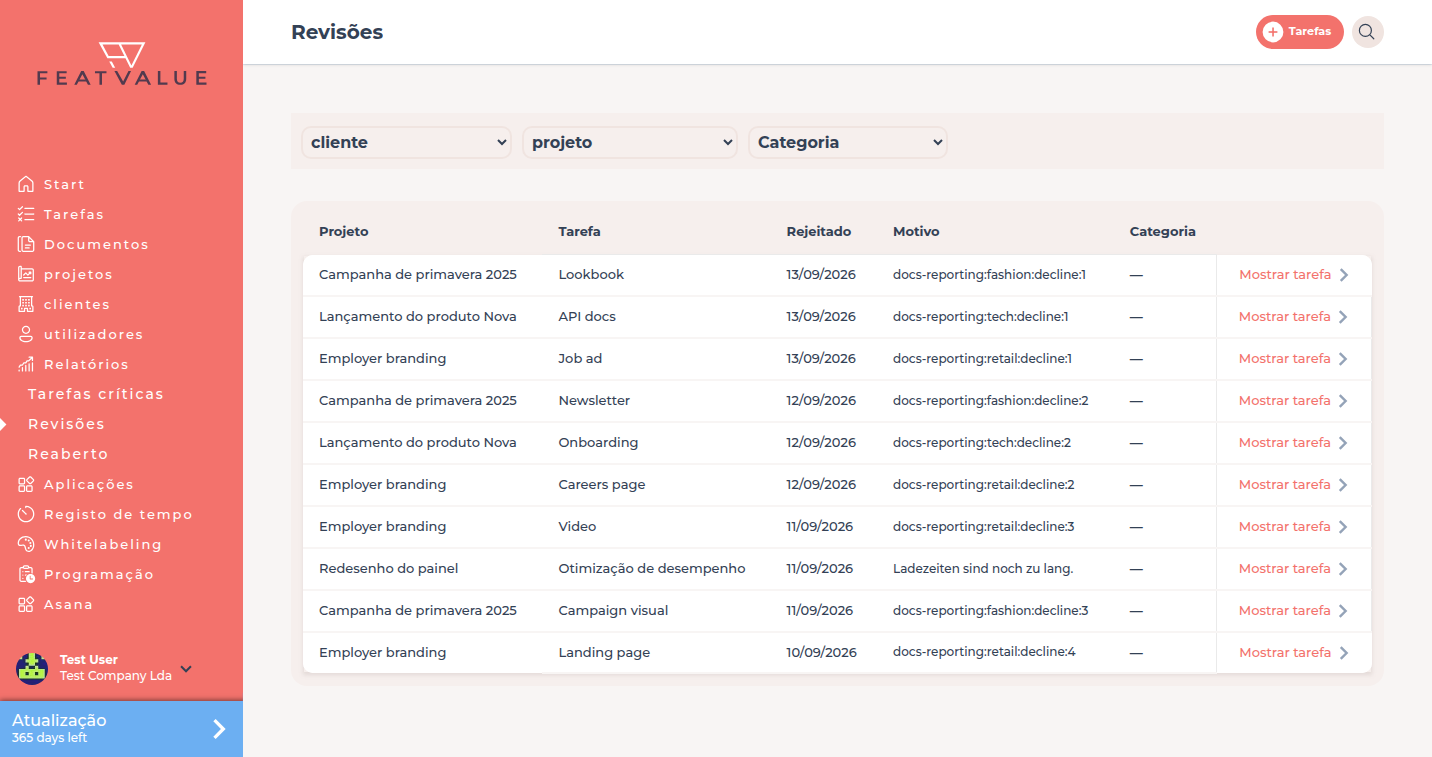Image resolution: width=1432 pixels, height=757 pixels.
Task: Click chevron arrow in API docs row
Action: [x=1344, y=317]
